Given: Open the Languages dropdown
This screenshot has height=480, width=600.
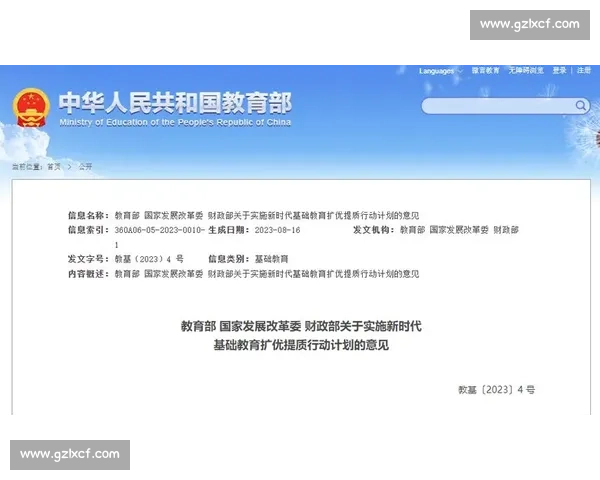Looking at the screenshot, I should pos(440,71).
